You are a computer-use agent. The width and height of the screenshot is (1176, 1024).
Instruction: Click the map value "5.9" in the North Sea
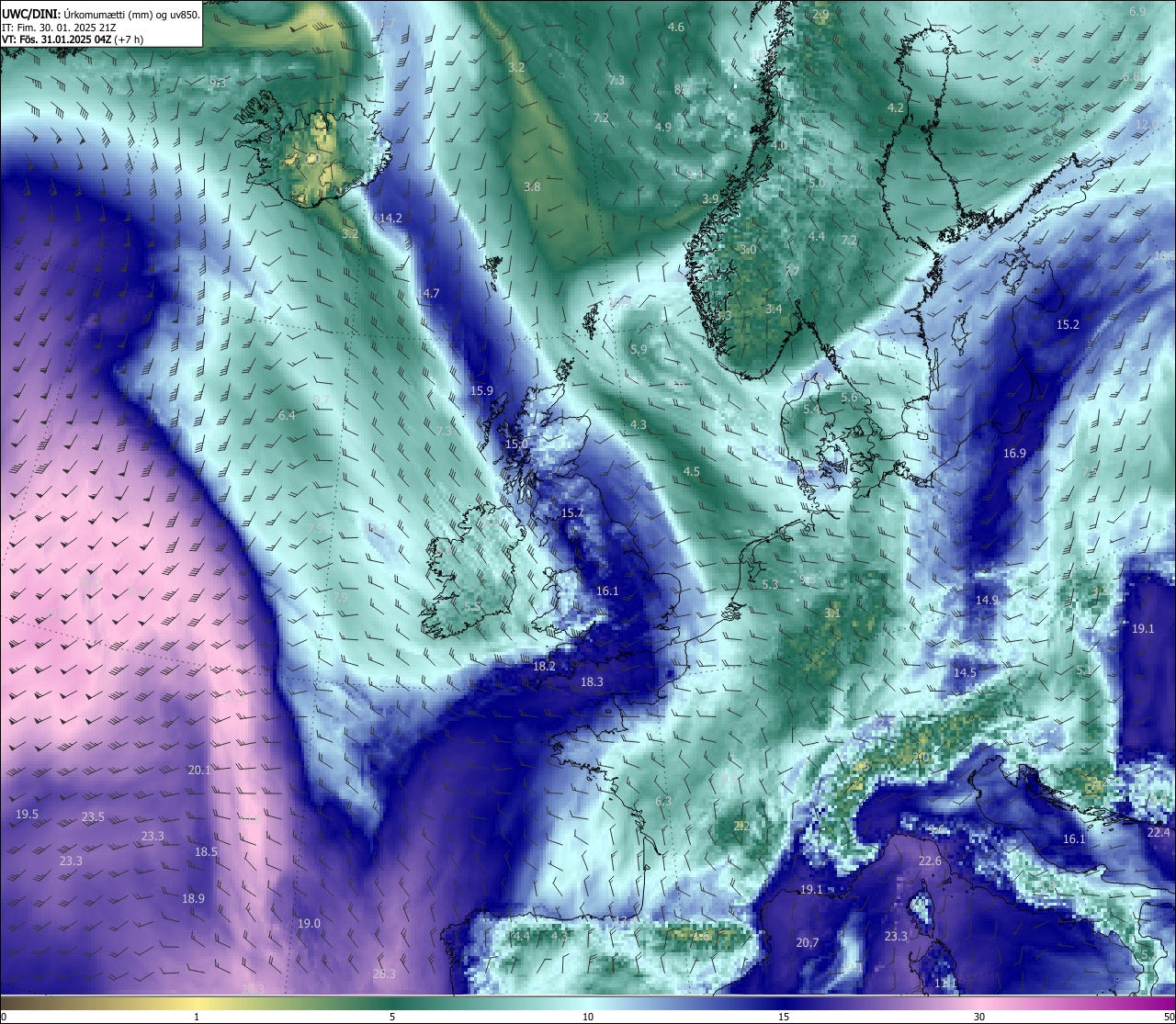(639, 349)
